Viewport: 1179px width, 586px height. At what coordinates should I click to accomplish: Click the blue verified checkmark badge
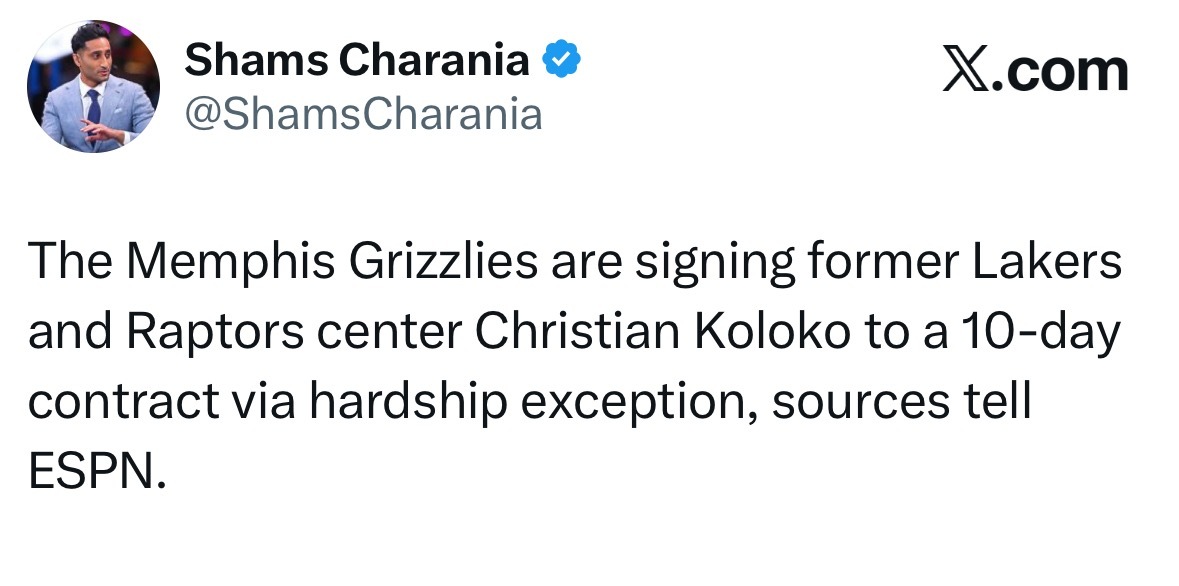(x=561, y=62)
